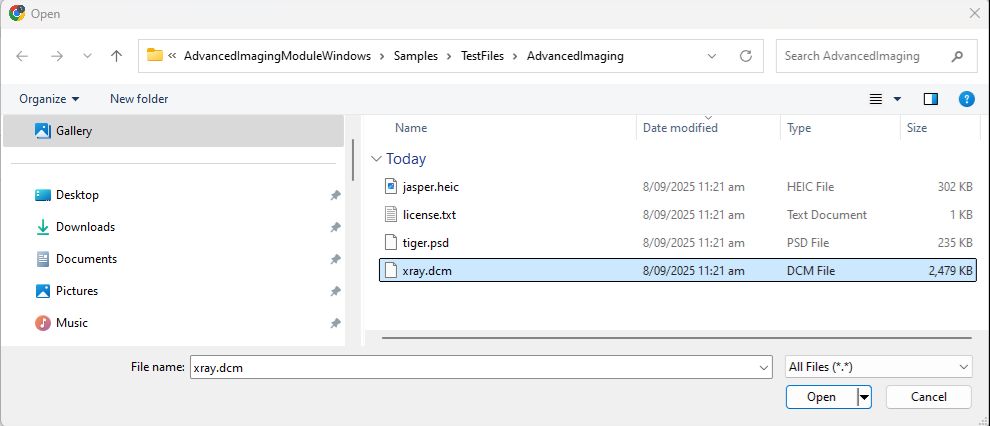Select the jasper.heic file
Image resolution: width=990 pixels, height=426 pixels.
click(677, 187)
